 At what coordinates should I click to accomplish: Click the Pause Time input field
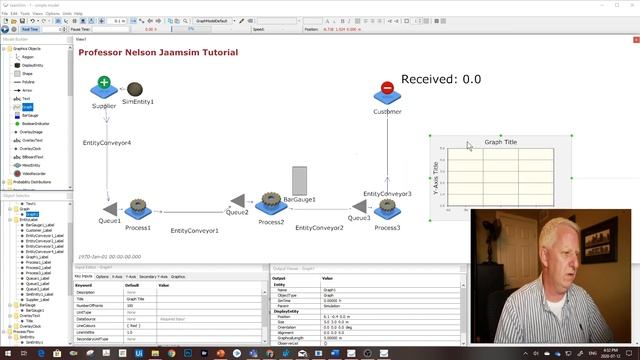[x=110, y=29]
